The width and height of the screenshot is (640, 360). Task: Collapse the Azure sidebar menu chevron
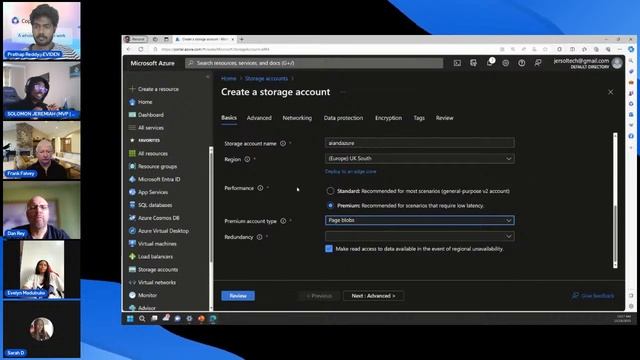pyautogui.click(x=207, y=77)
